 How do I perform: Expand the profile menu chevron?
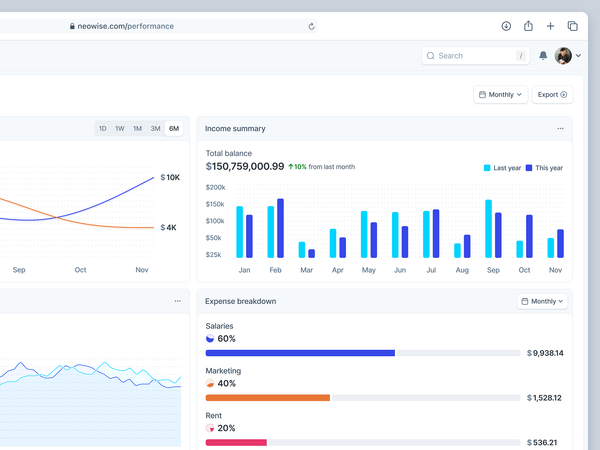tap(578, 56)
